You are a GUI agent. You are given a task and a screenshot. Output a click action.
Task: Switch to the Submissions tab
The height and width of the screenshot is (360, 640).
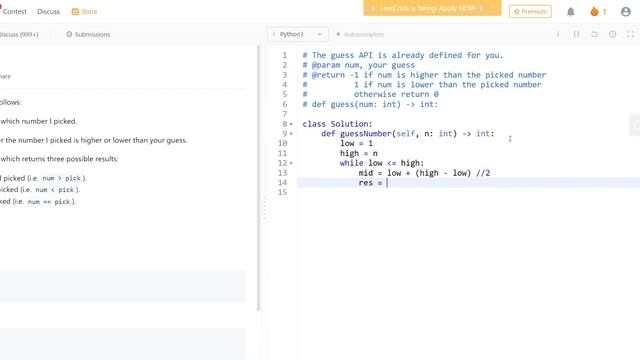[x=88, y=34]
